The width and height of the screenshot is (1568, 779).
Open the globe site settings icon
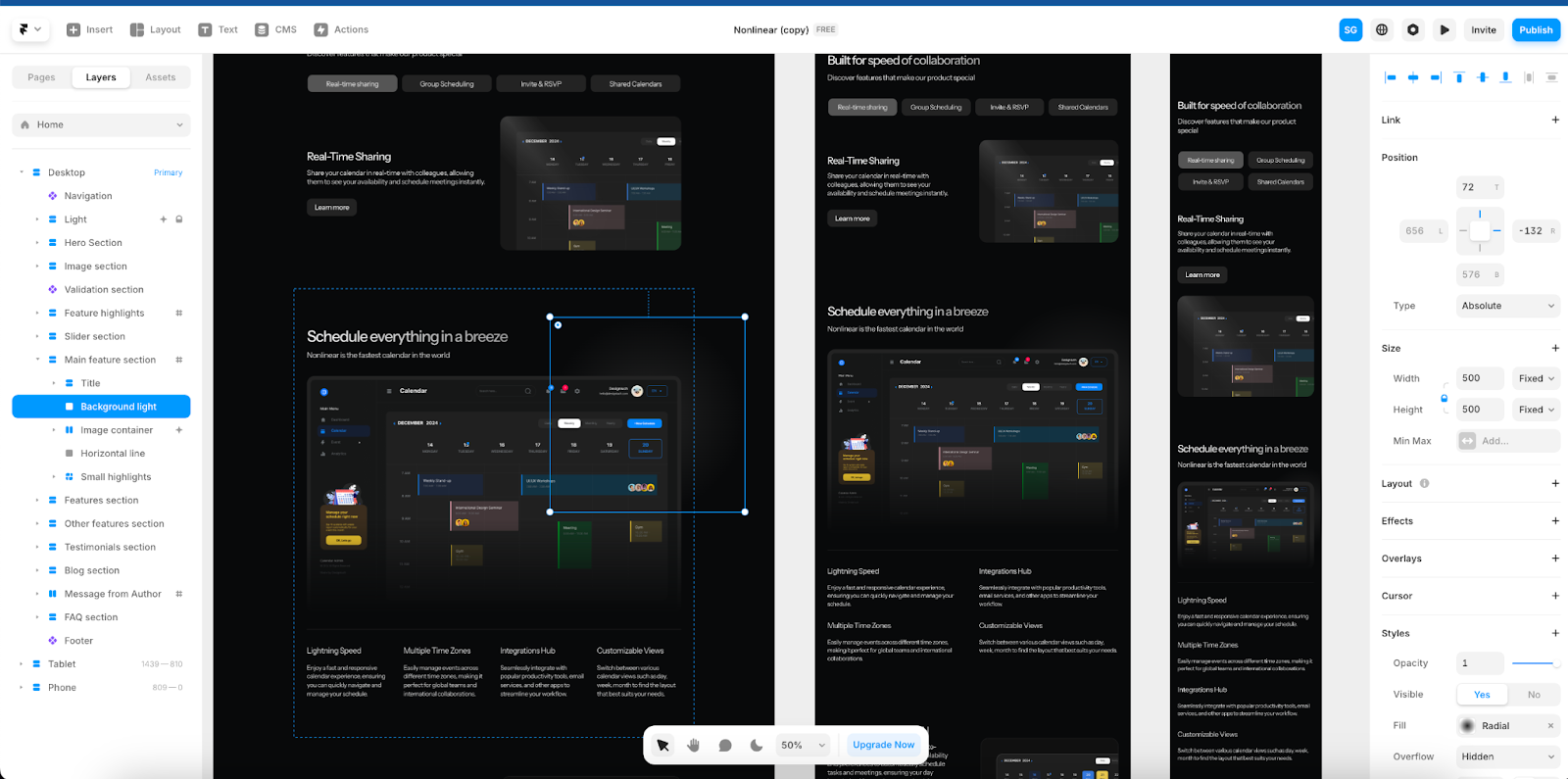(x=1382, y=29)
